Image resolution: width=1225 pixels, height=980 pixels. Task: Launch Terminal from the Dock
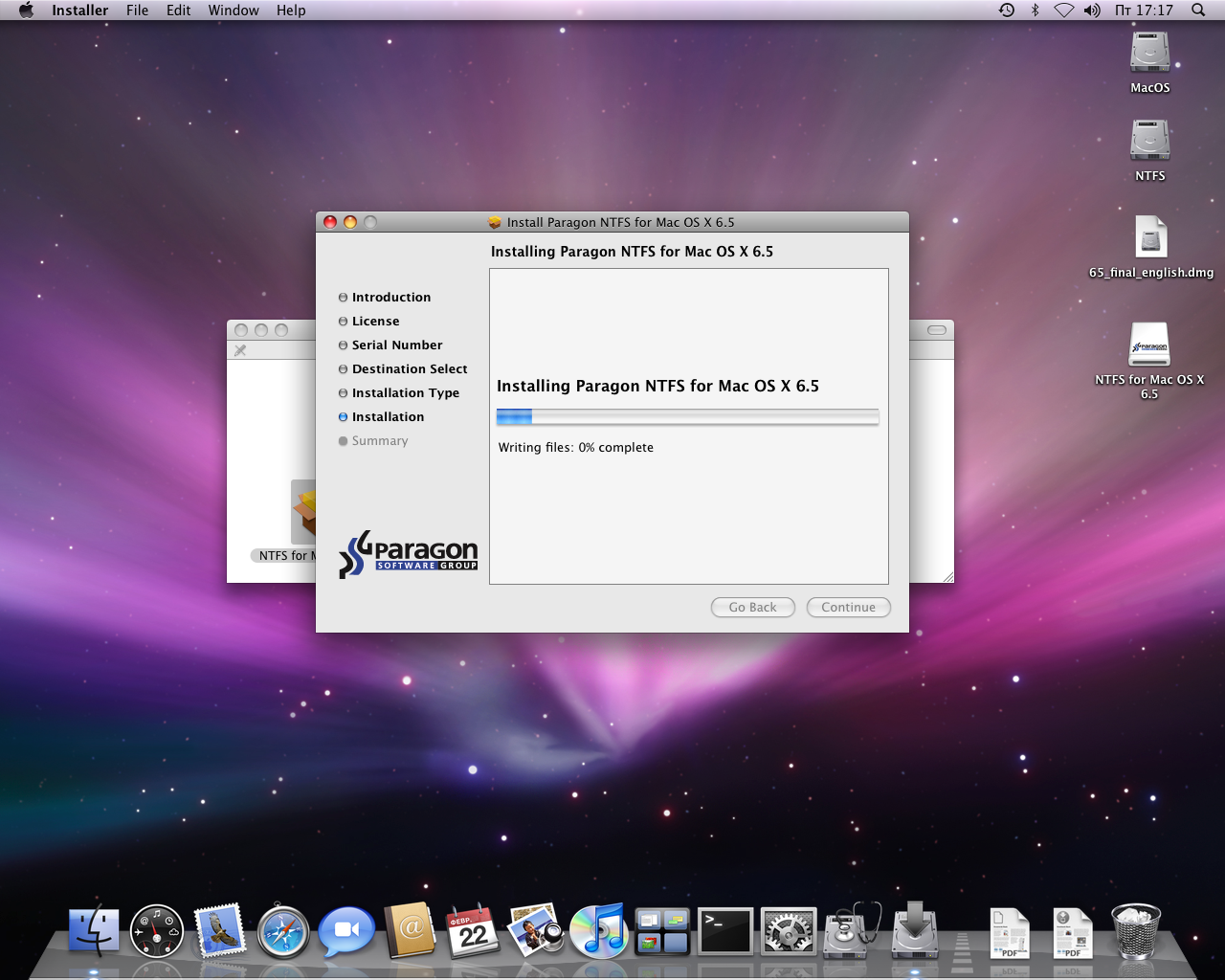(725, 932)
